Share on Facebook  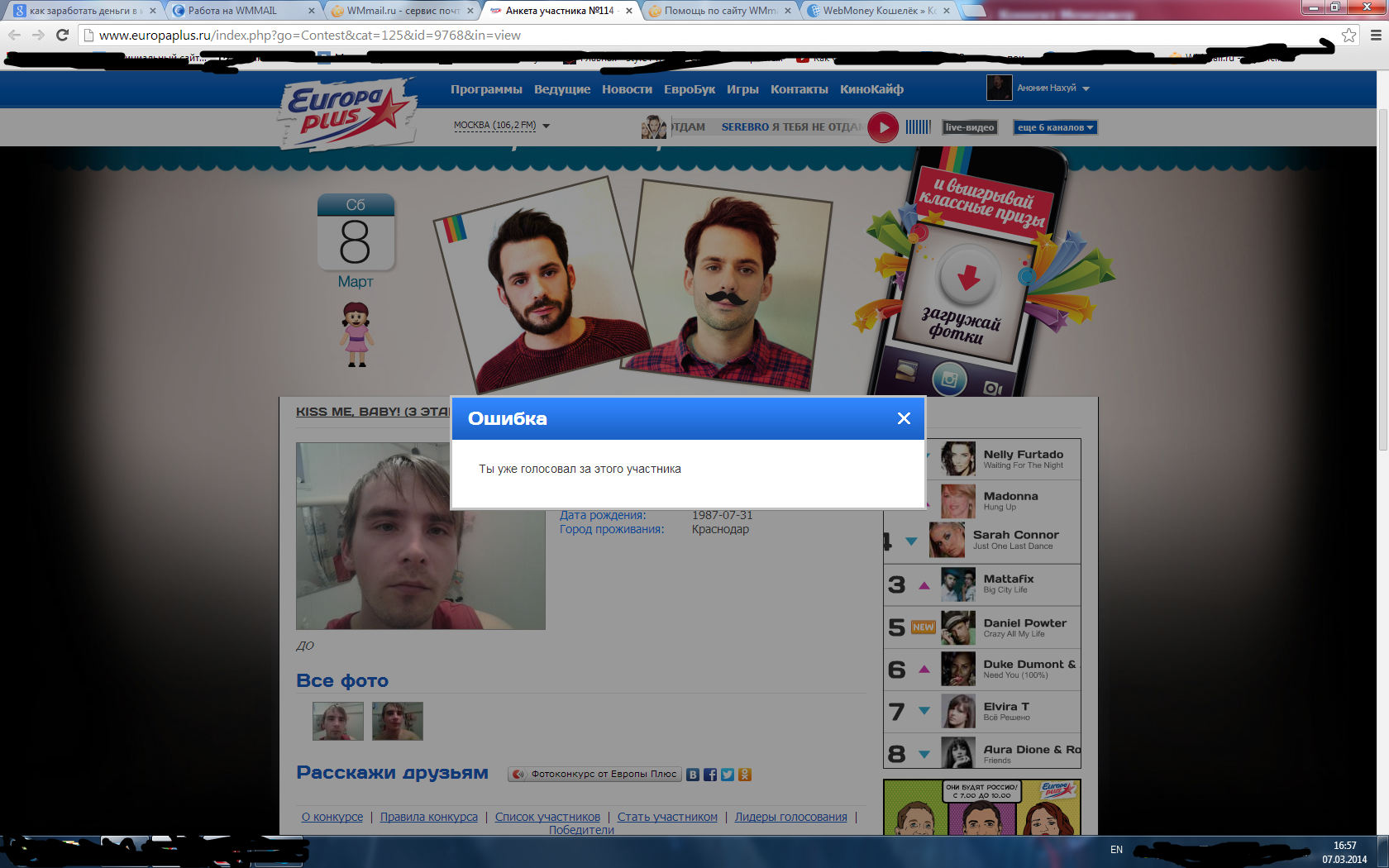coord(710,775)
